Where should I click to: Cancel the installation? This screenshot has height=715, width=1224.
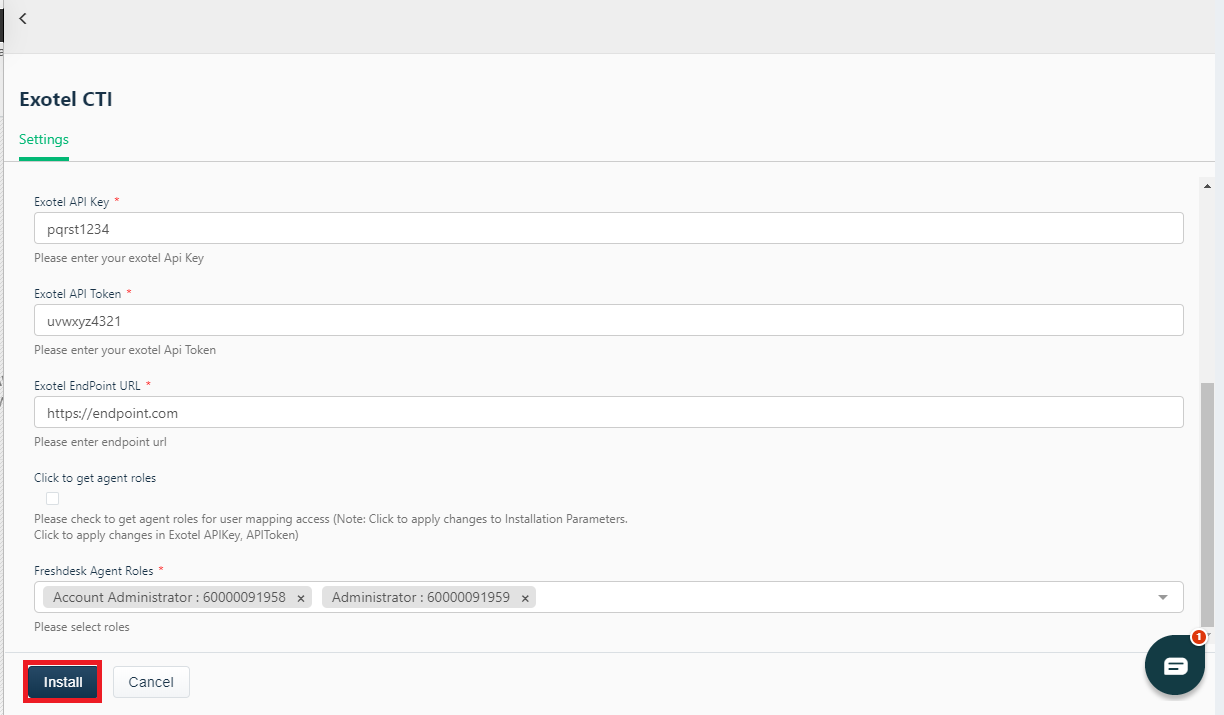[x=151, y=681]
